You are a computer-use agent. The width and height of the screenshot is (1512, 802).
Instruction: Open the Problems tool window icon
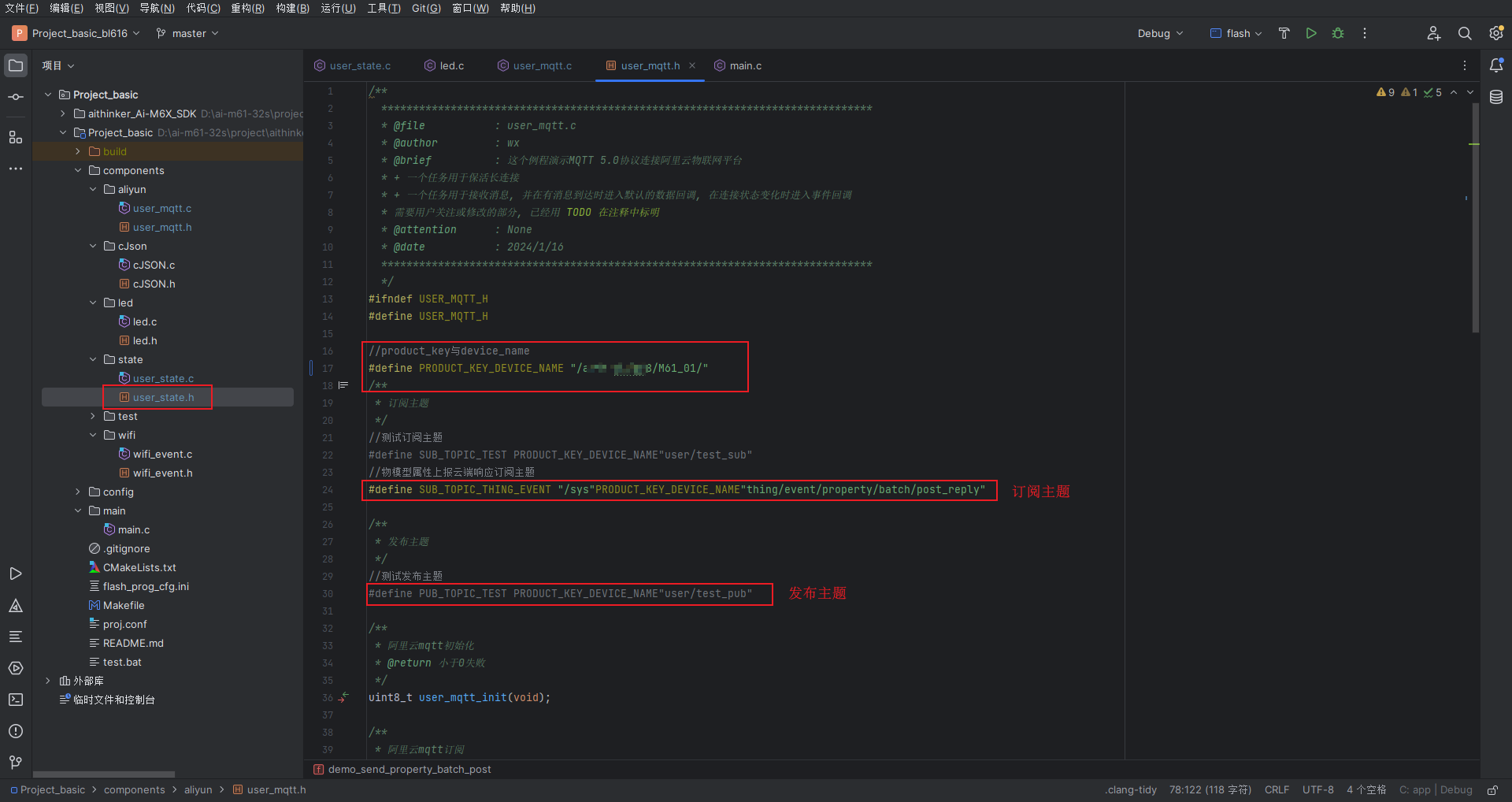point(16,731)
